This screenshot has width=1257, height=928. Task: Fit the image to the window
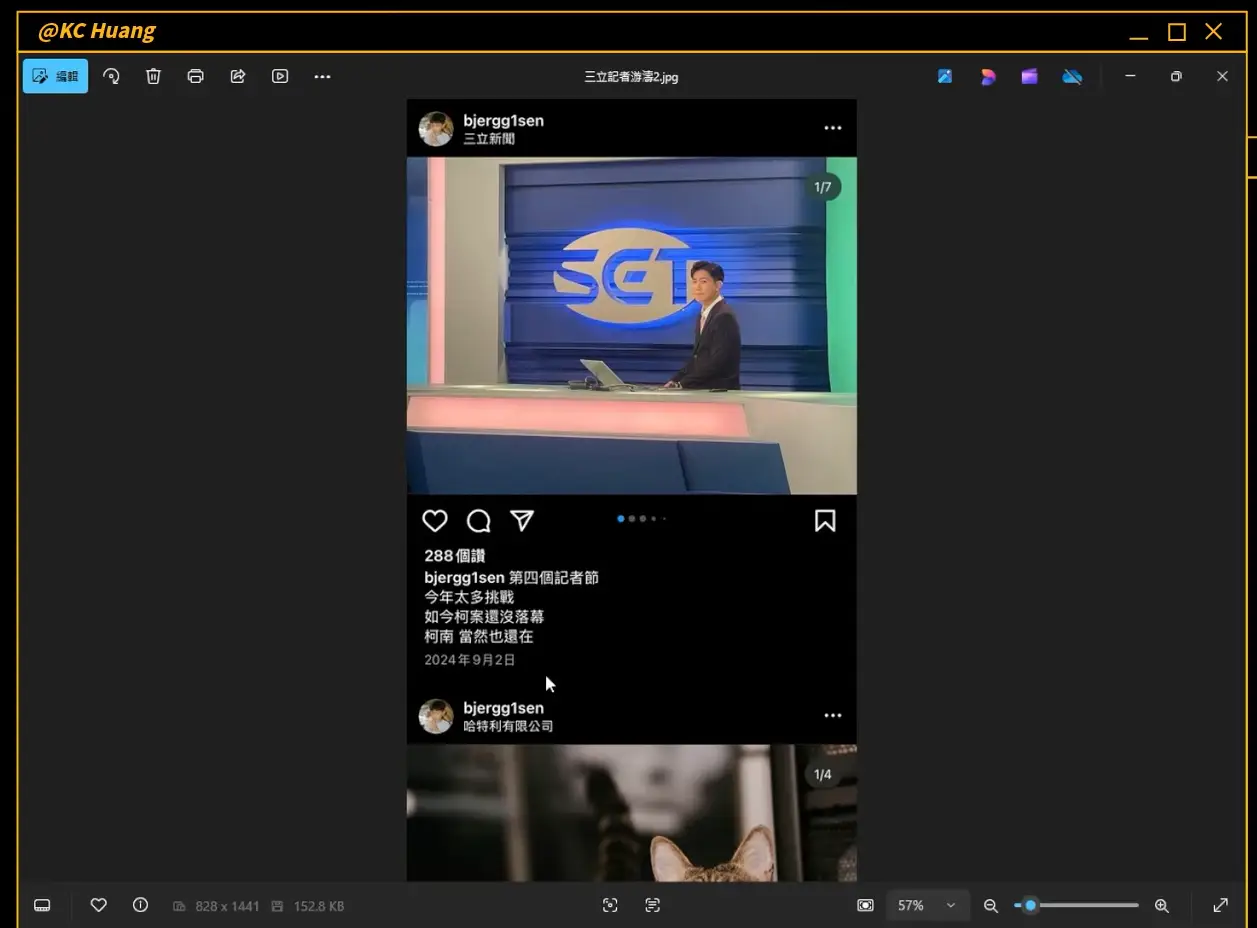click(865, 905)
